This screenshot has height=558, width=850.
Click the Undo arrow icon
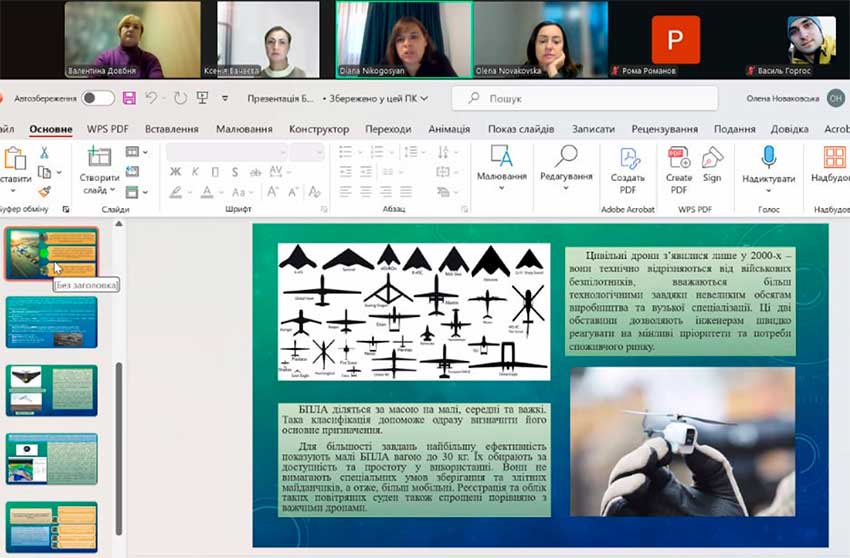[151, 98]
